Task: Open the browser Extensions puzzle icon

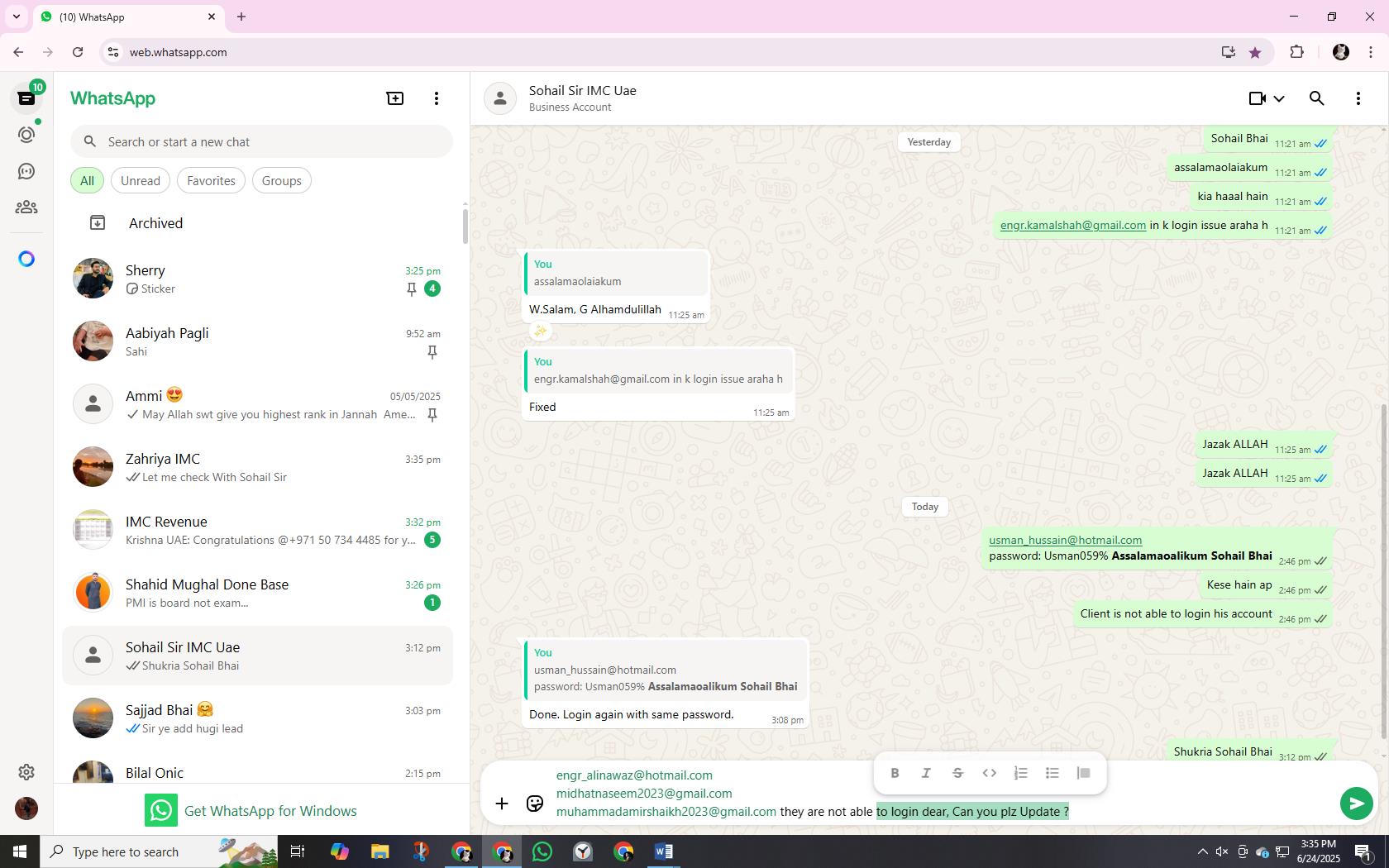Action: tap(1296, 52)
